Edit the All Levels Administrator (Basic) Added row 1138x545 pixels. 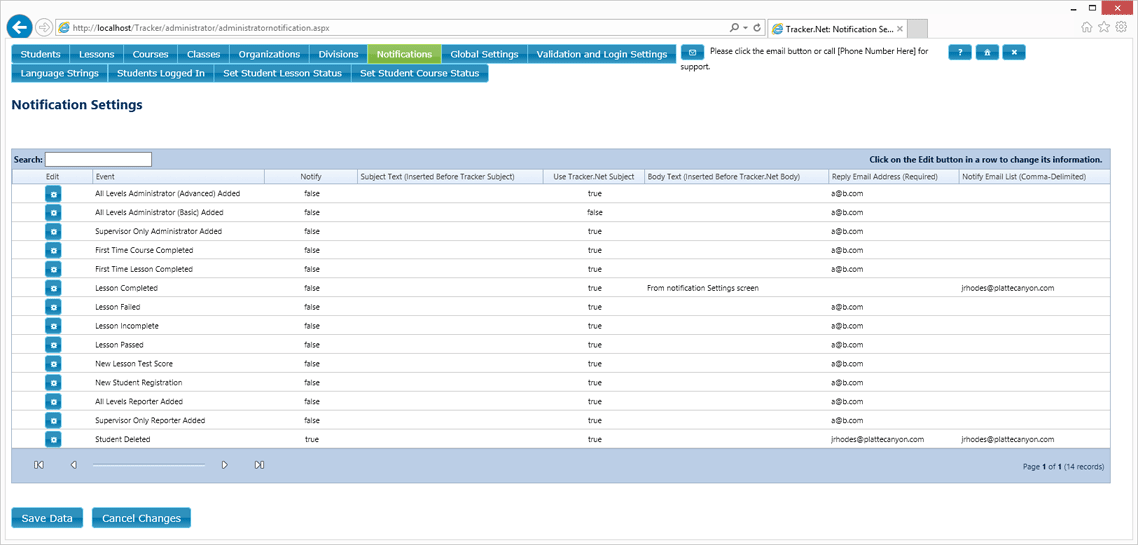coord(53,213)
